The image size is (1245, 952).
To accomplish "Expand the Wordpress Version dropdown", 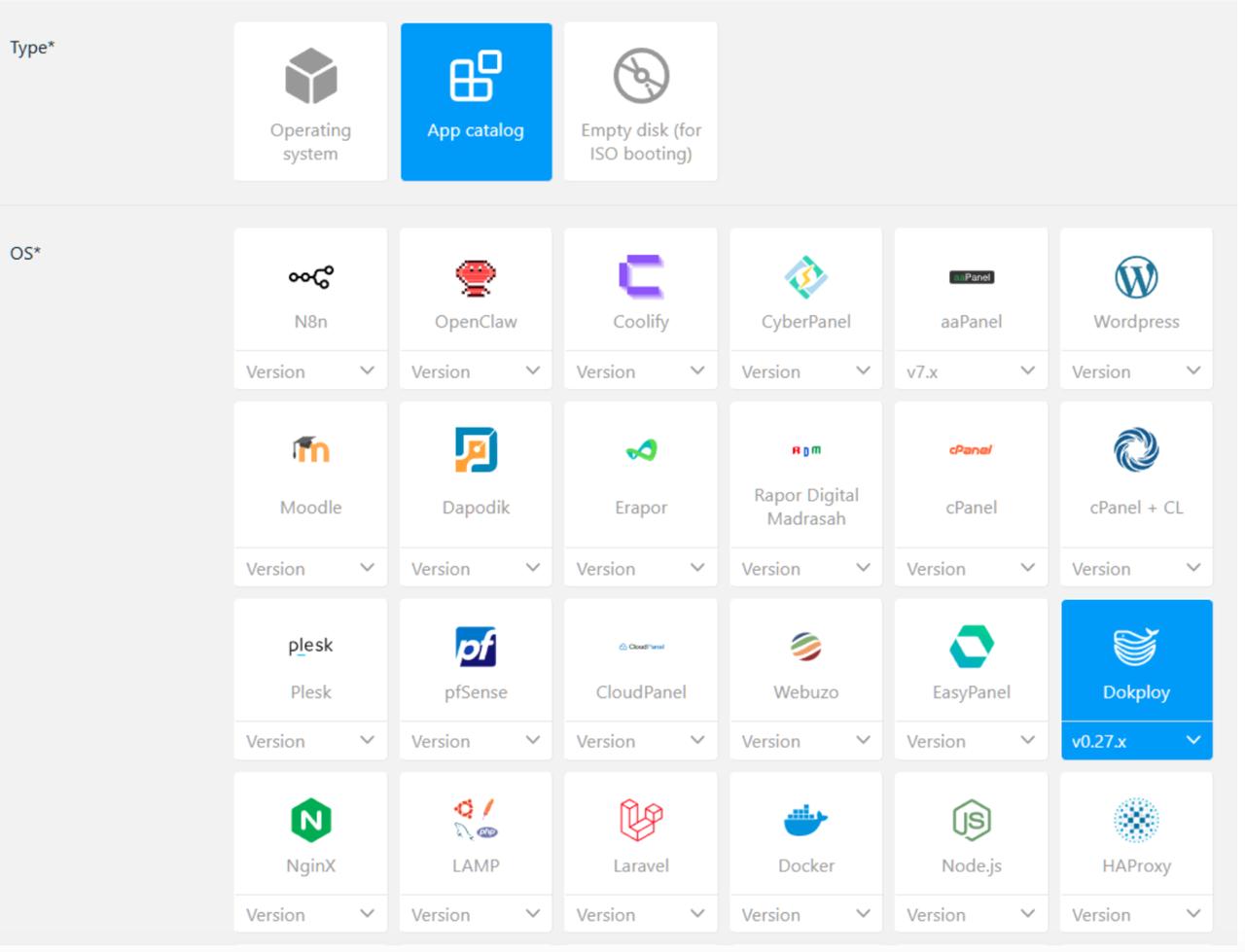I will (1136, 371).
